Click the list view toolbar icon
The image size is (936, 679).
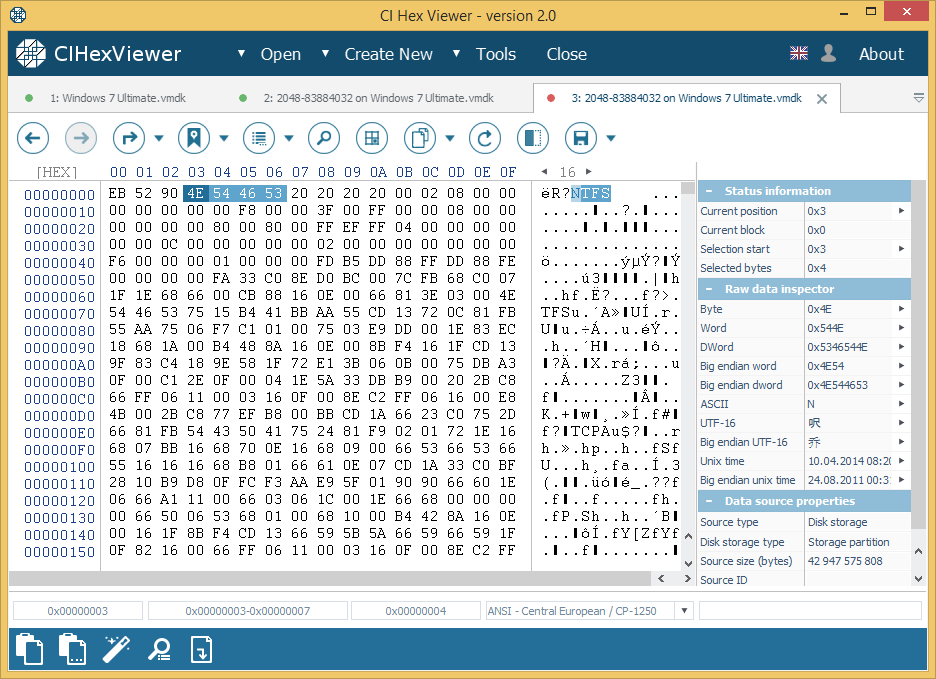(x=259, y=139)
